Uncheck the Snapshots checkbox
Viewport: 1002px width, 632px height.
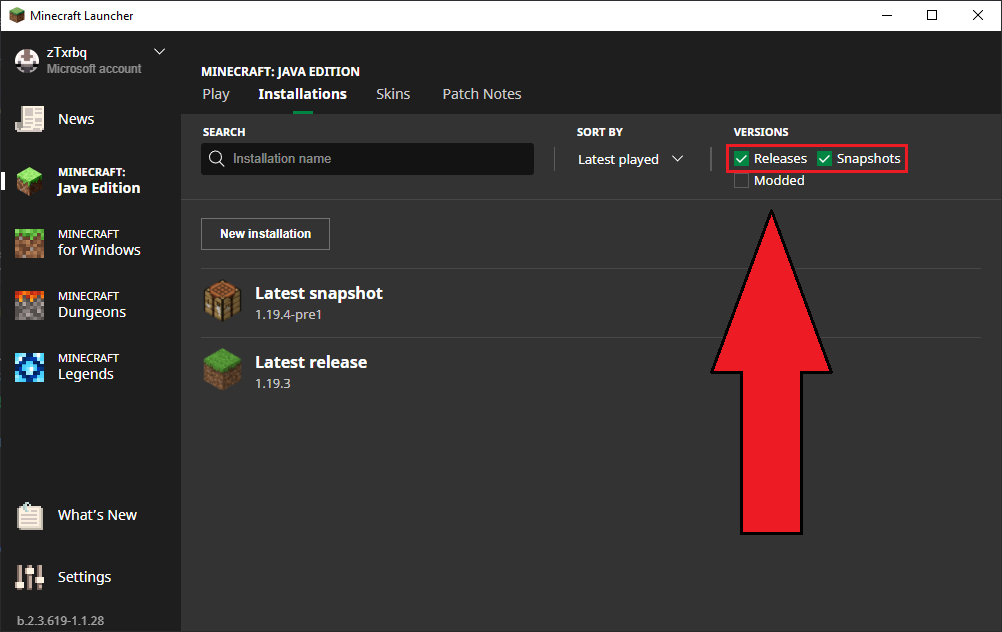[824, 158]
